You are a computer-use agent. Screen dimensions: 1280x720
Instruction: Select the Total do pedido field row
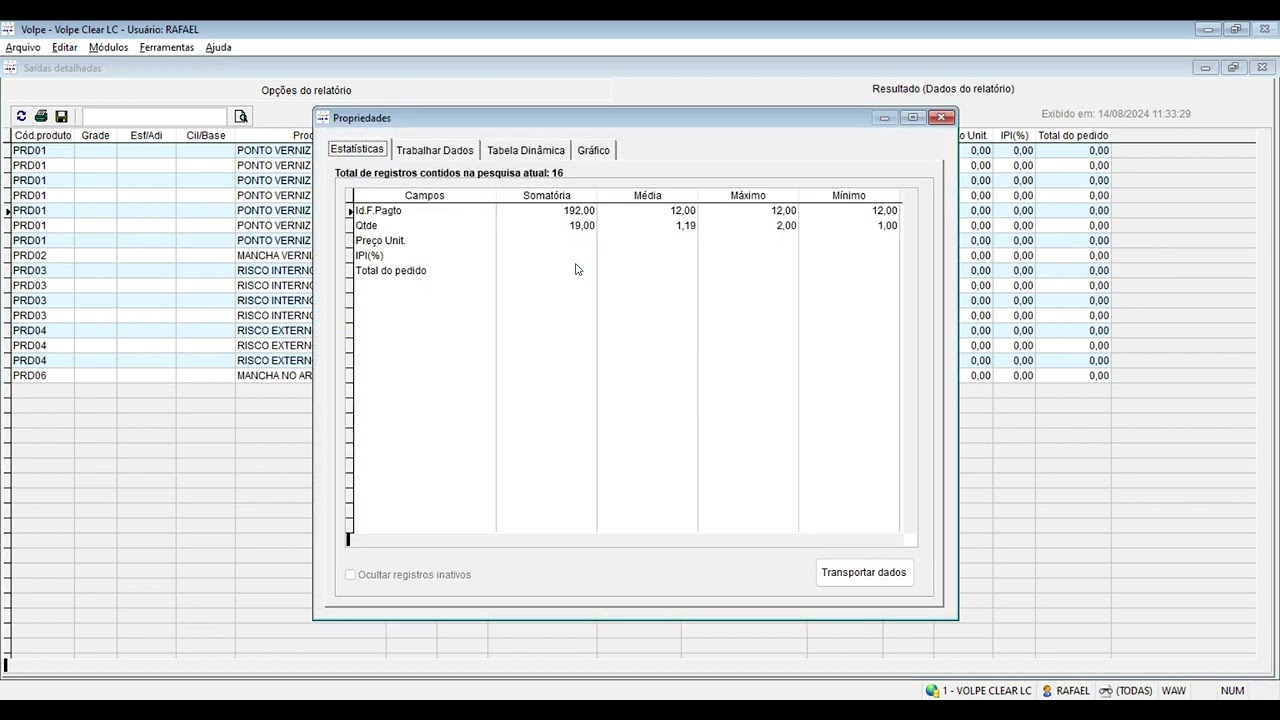tap(627, 270)
